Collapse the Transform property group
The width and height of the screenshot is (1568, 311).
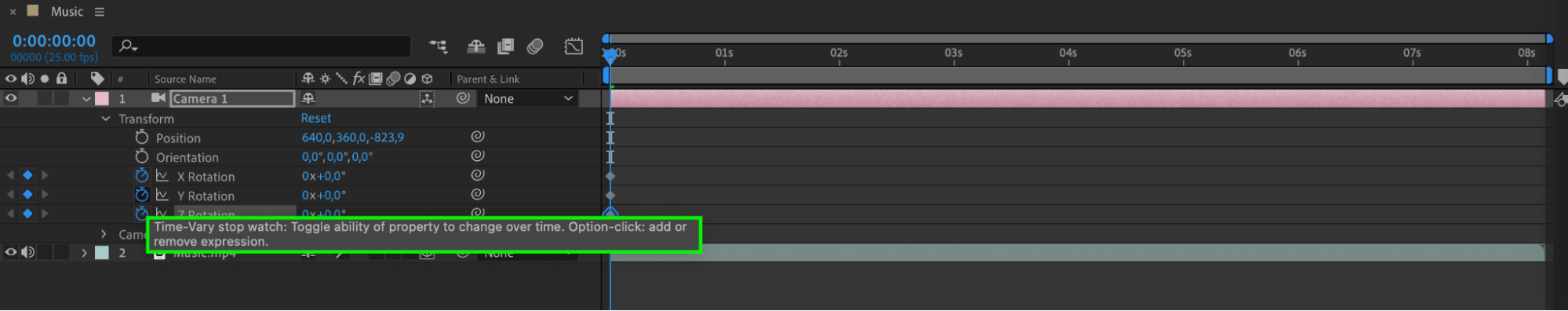tap(106, 119)
